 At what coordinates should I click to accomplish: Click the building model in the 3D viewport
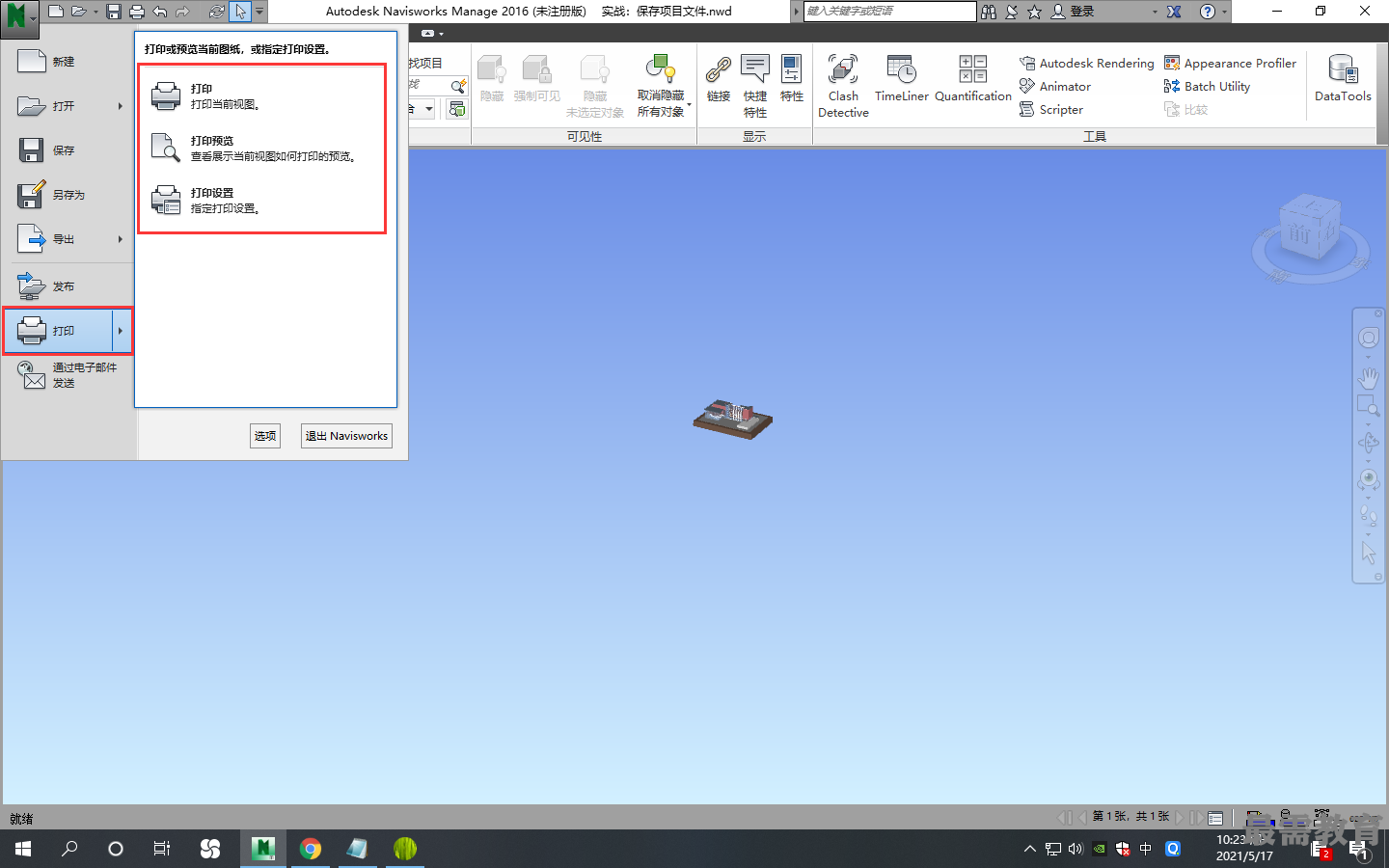pos(733,420)
